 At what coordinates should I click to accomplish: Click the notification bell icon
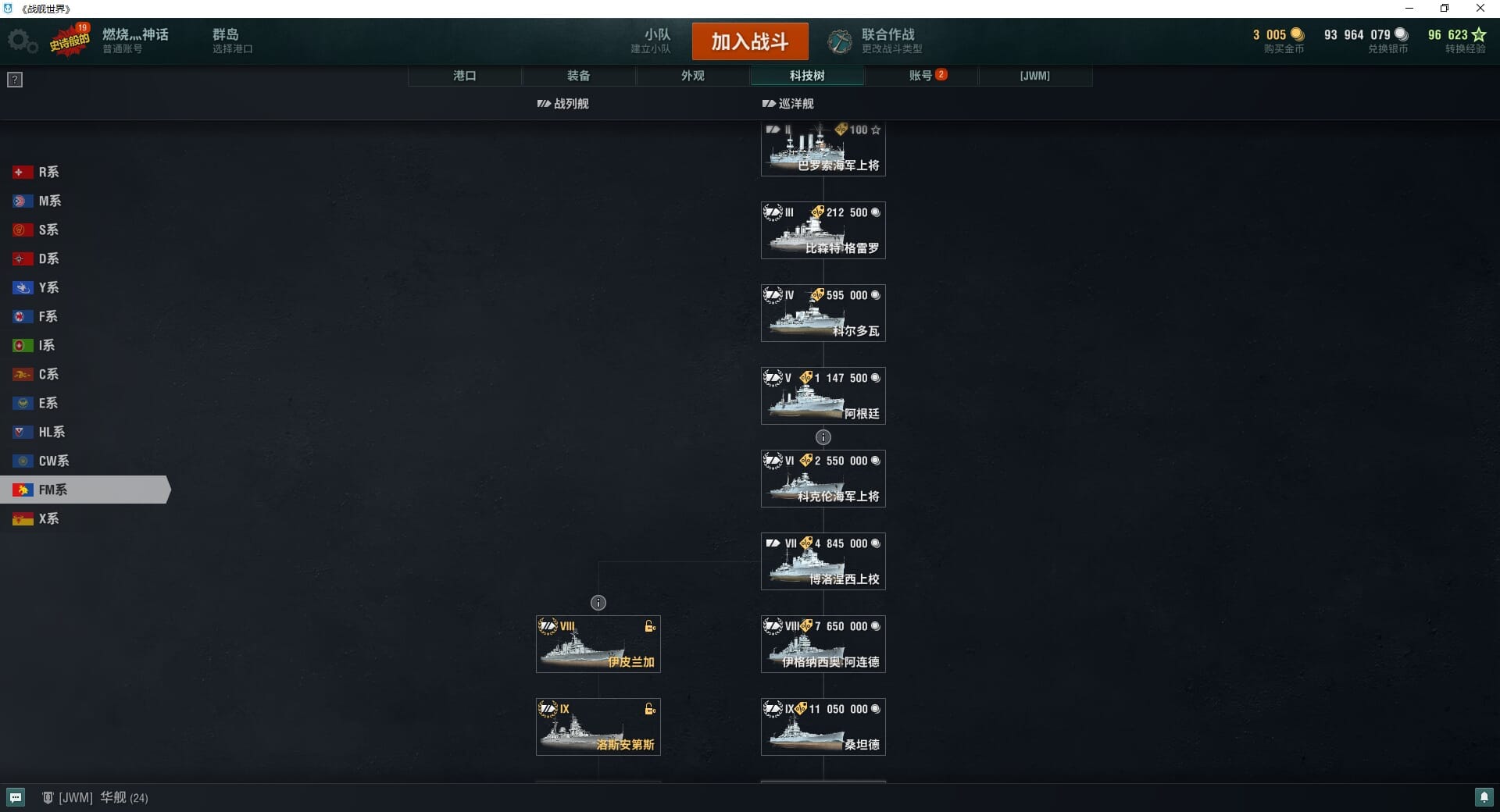coord(1484,797)
